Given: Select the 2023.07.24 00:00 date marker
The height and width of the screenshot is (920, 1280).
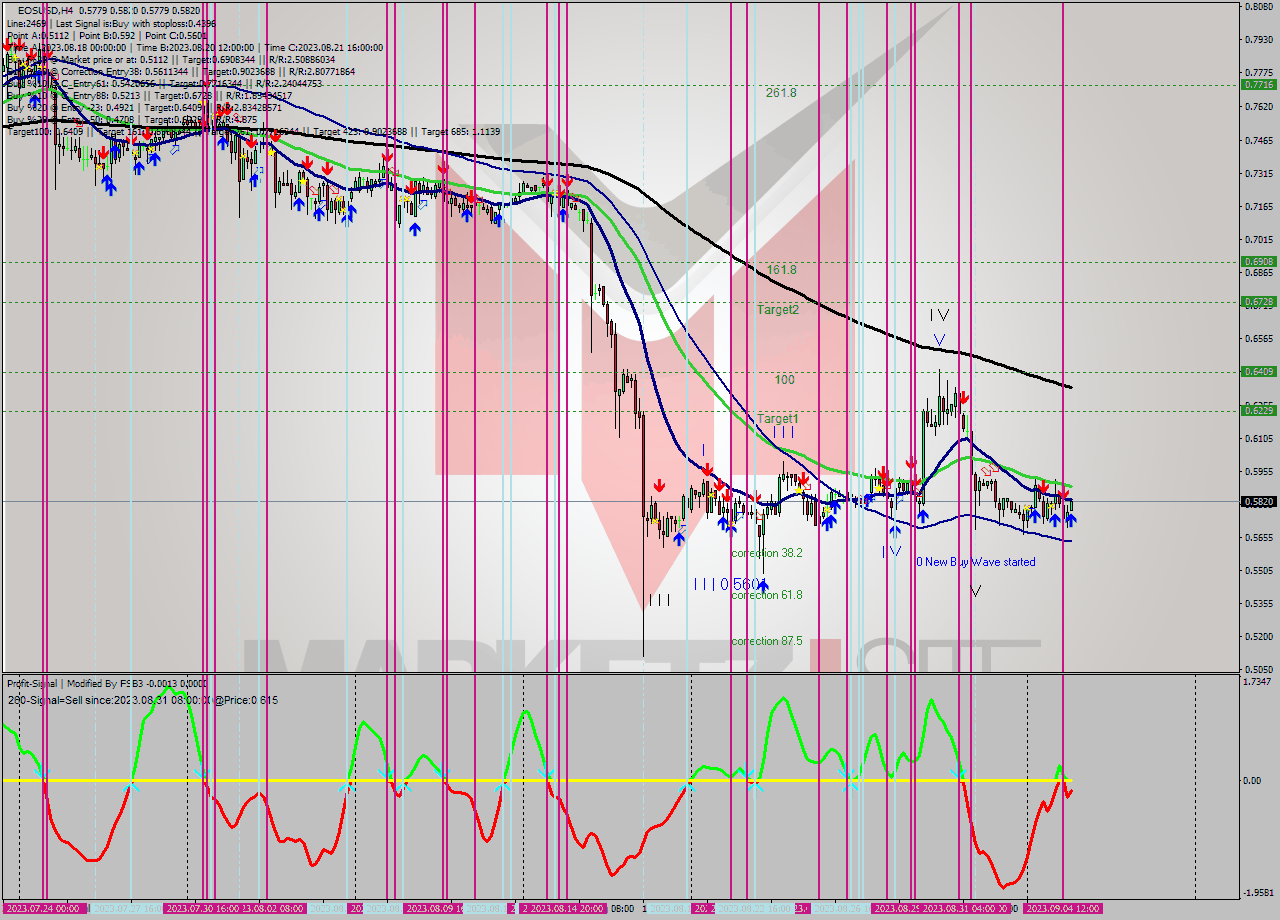Looking at the screenshot, I should point(44,908).
